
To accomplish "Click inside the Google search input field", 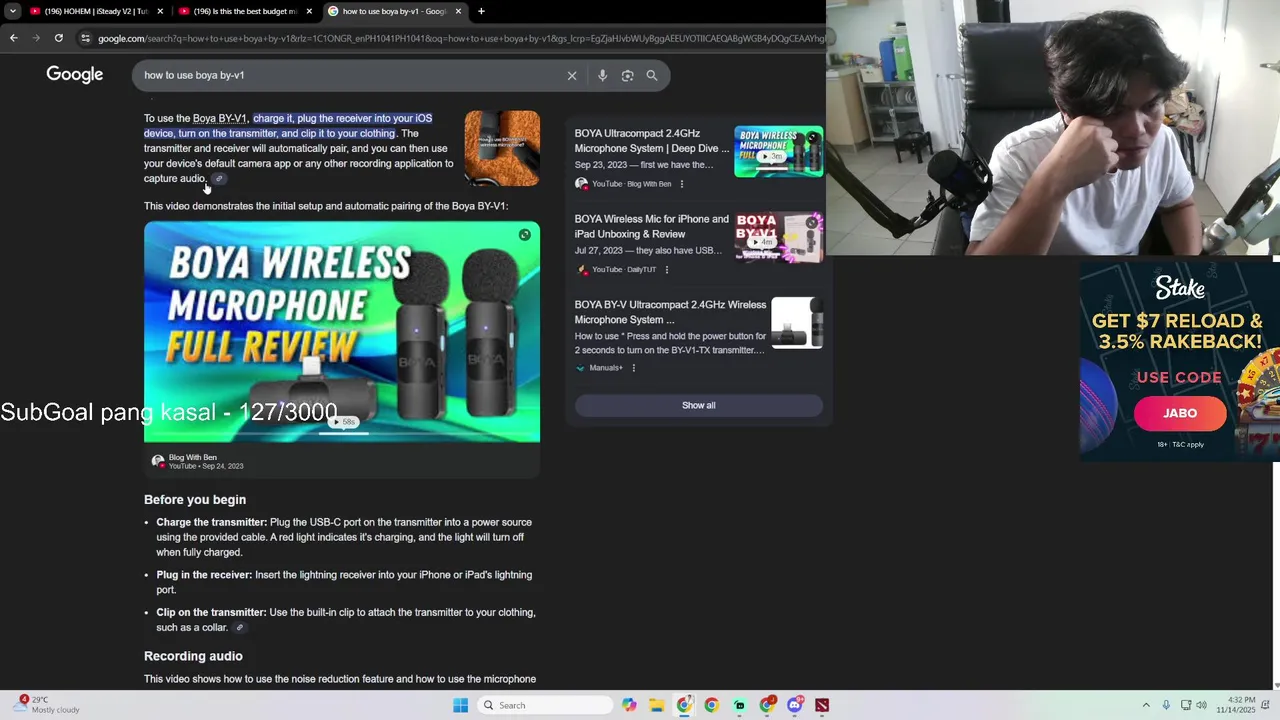I will click(x=350, y=75).
